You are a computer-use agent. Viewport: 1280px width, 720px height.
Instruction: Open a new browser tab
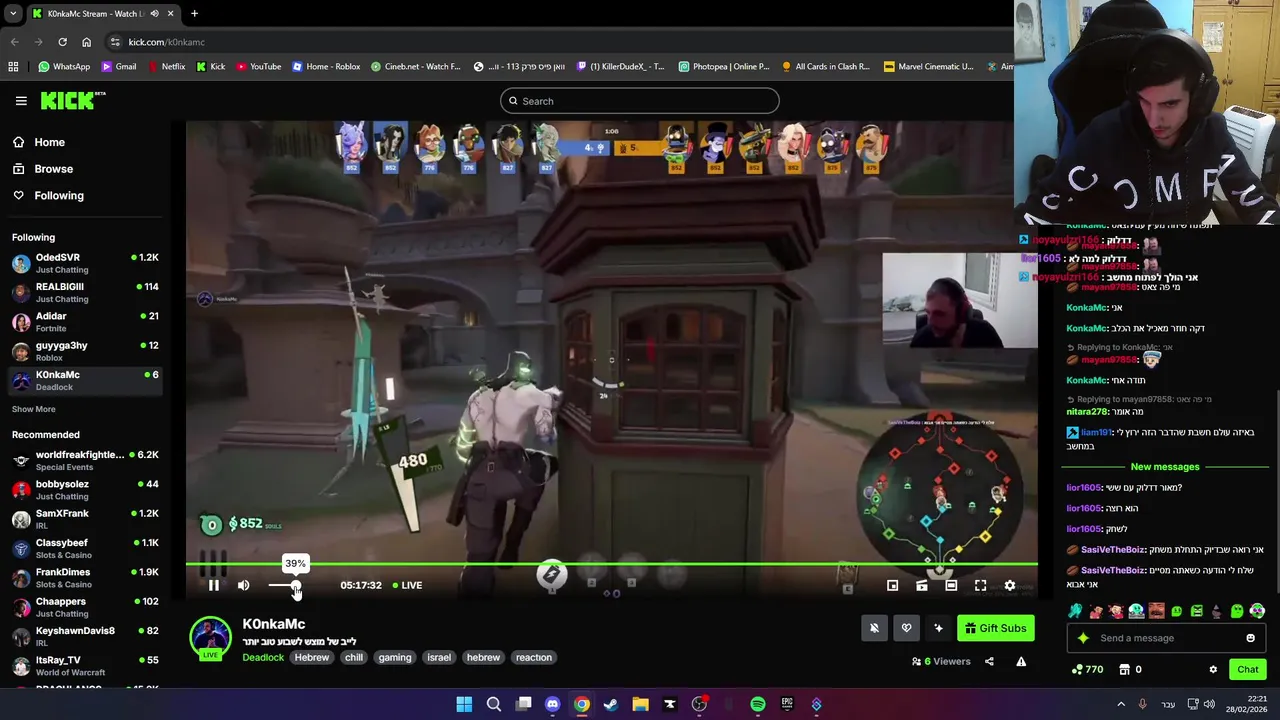[x=194, y=14]
